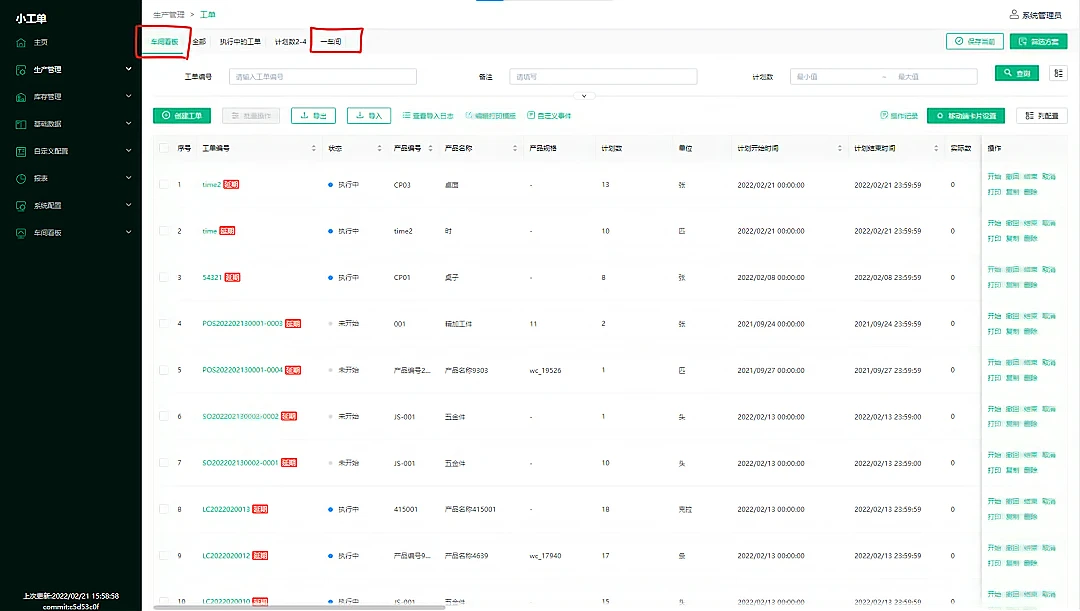Click the 创建工单 button
1080x611 pixels.
click(x=182, y=116)
